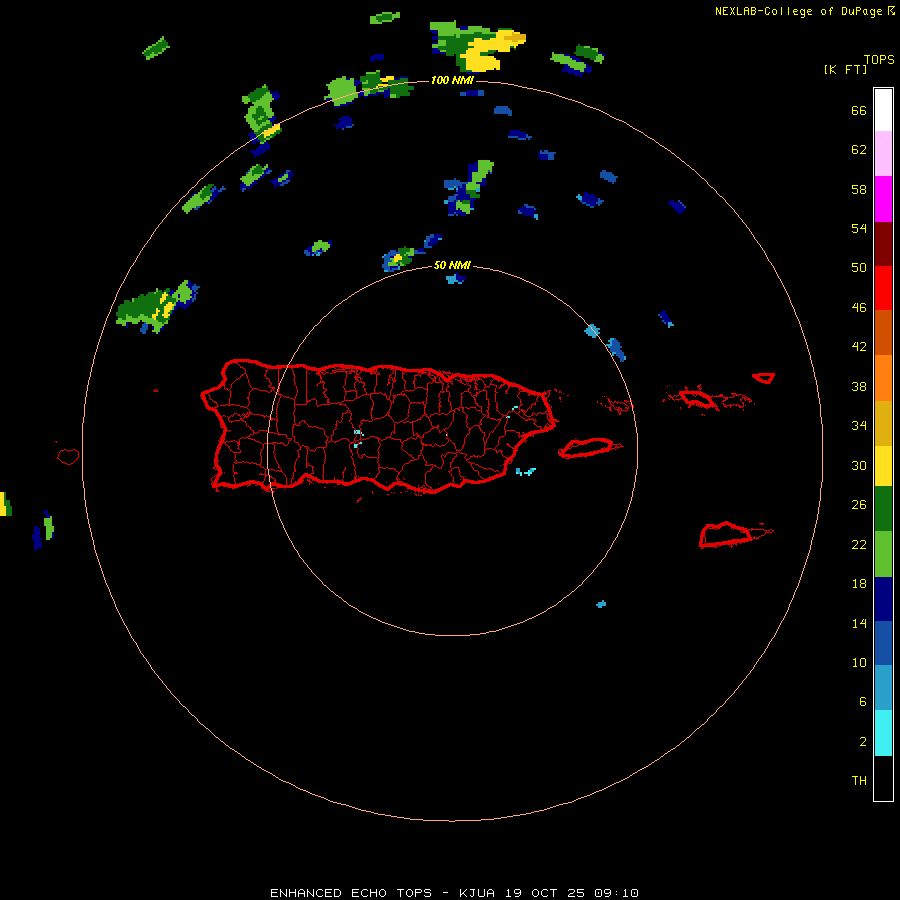
Task: Click the "19 OCT 25 09:10" timestamp
Action: click(x=572, y=893)
